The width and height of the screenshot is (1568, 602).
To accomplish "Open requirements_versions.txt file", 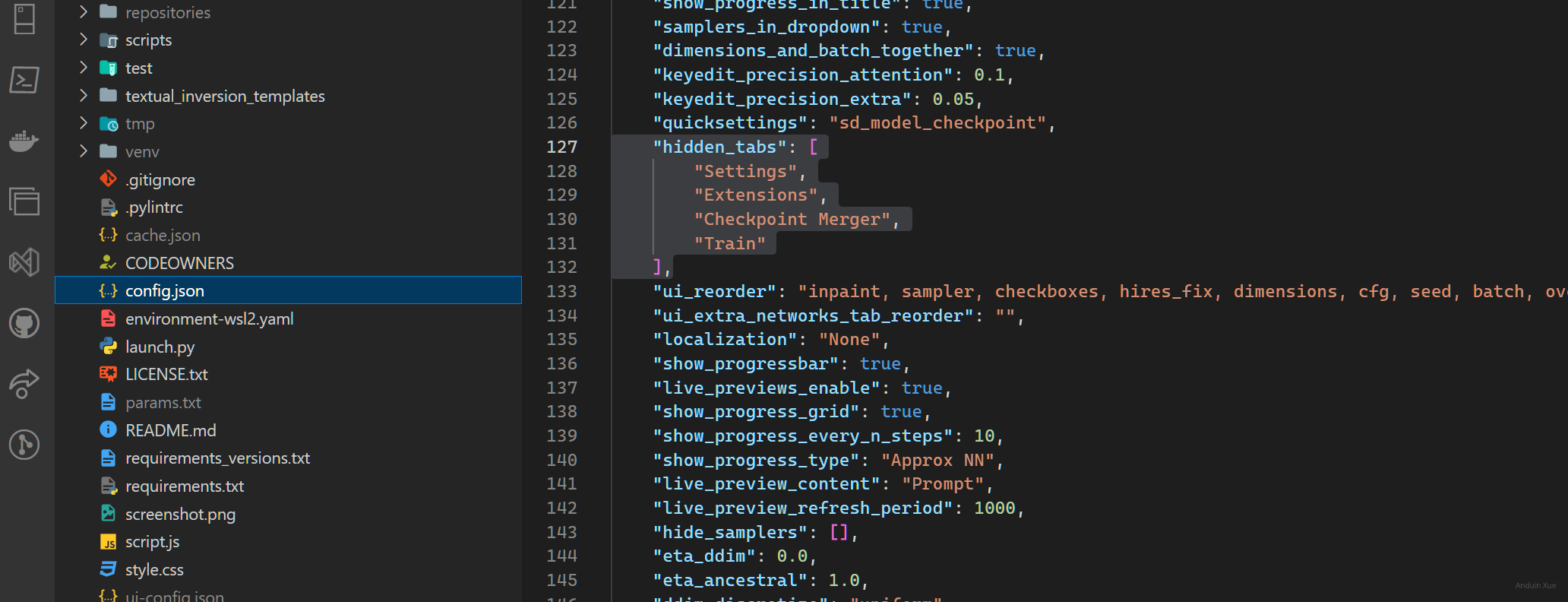I will pos(217,458).
